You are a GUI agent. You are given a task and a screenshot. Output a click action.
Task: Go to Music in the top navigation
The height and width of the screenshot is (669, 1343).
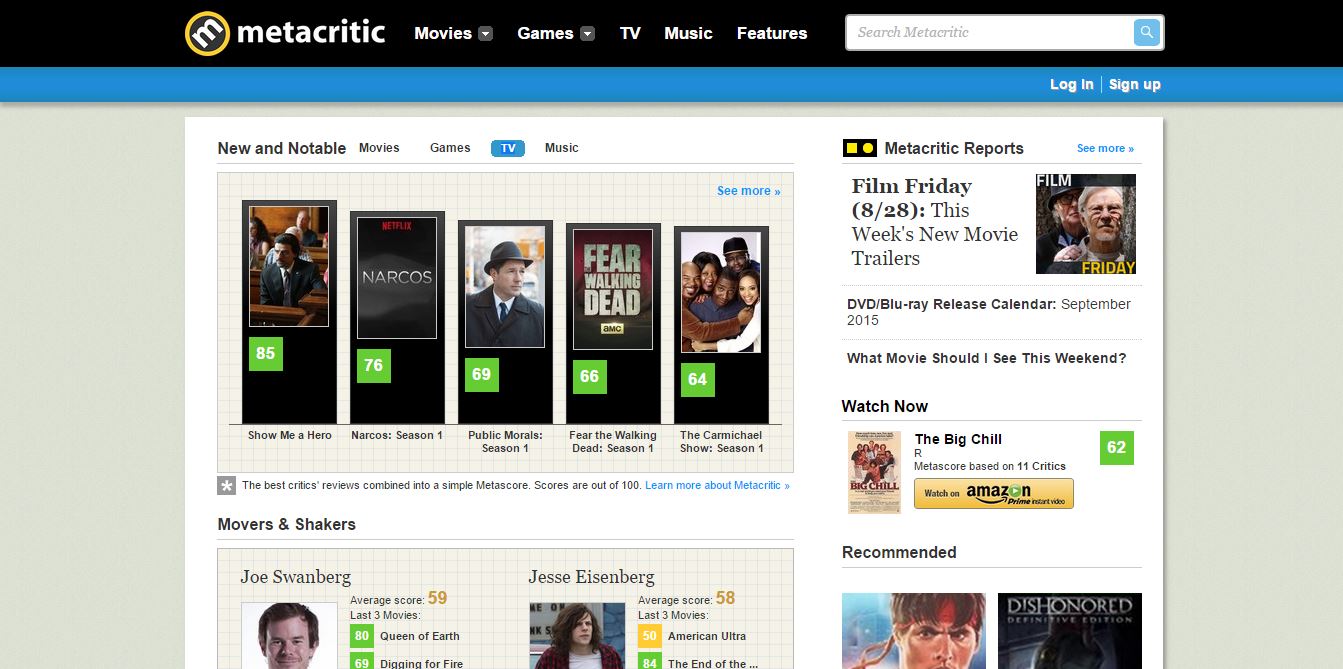[x=689, y=33]
